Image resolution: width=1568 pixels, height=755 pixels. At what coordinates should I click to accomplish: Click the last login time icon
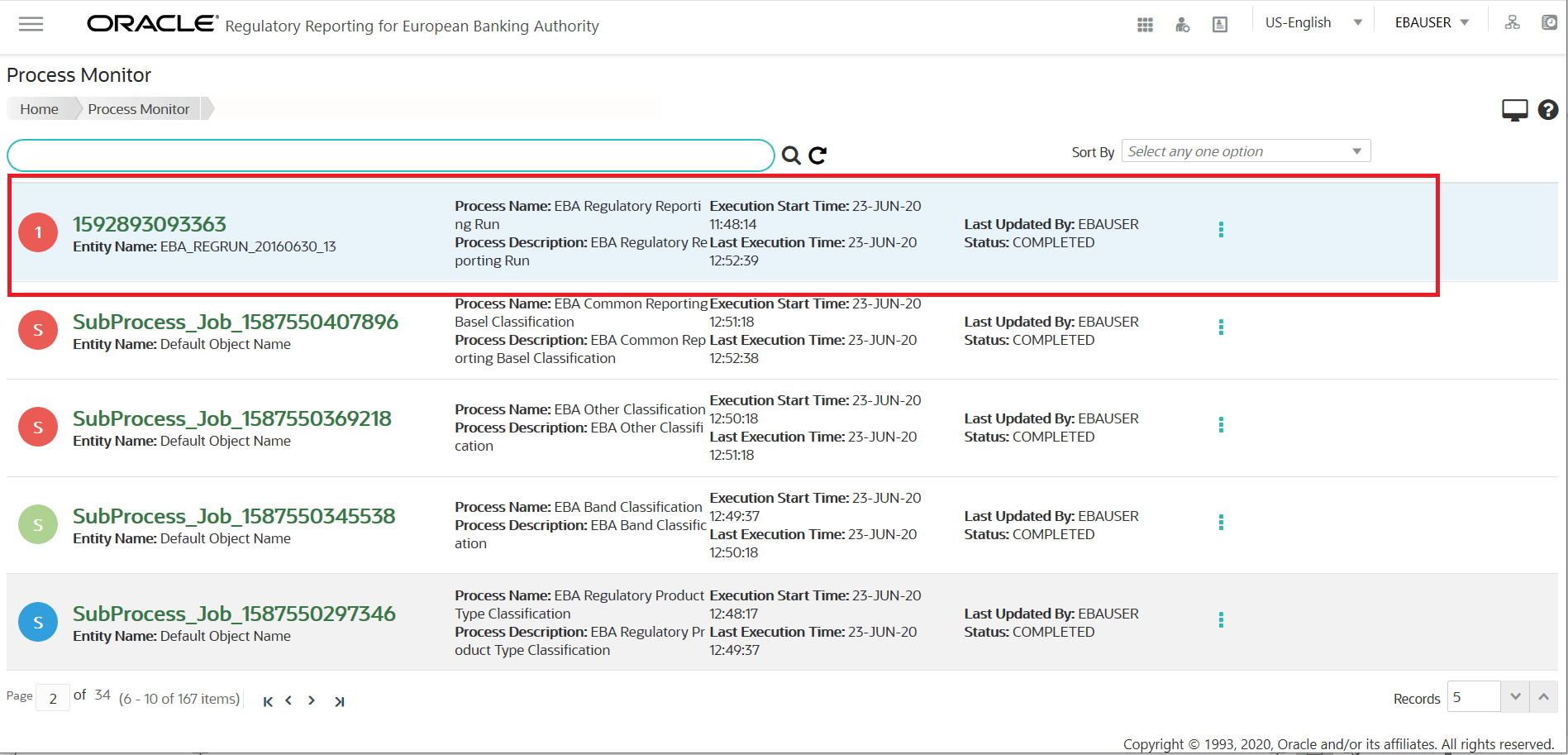[1549, 22]
